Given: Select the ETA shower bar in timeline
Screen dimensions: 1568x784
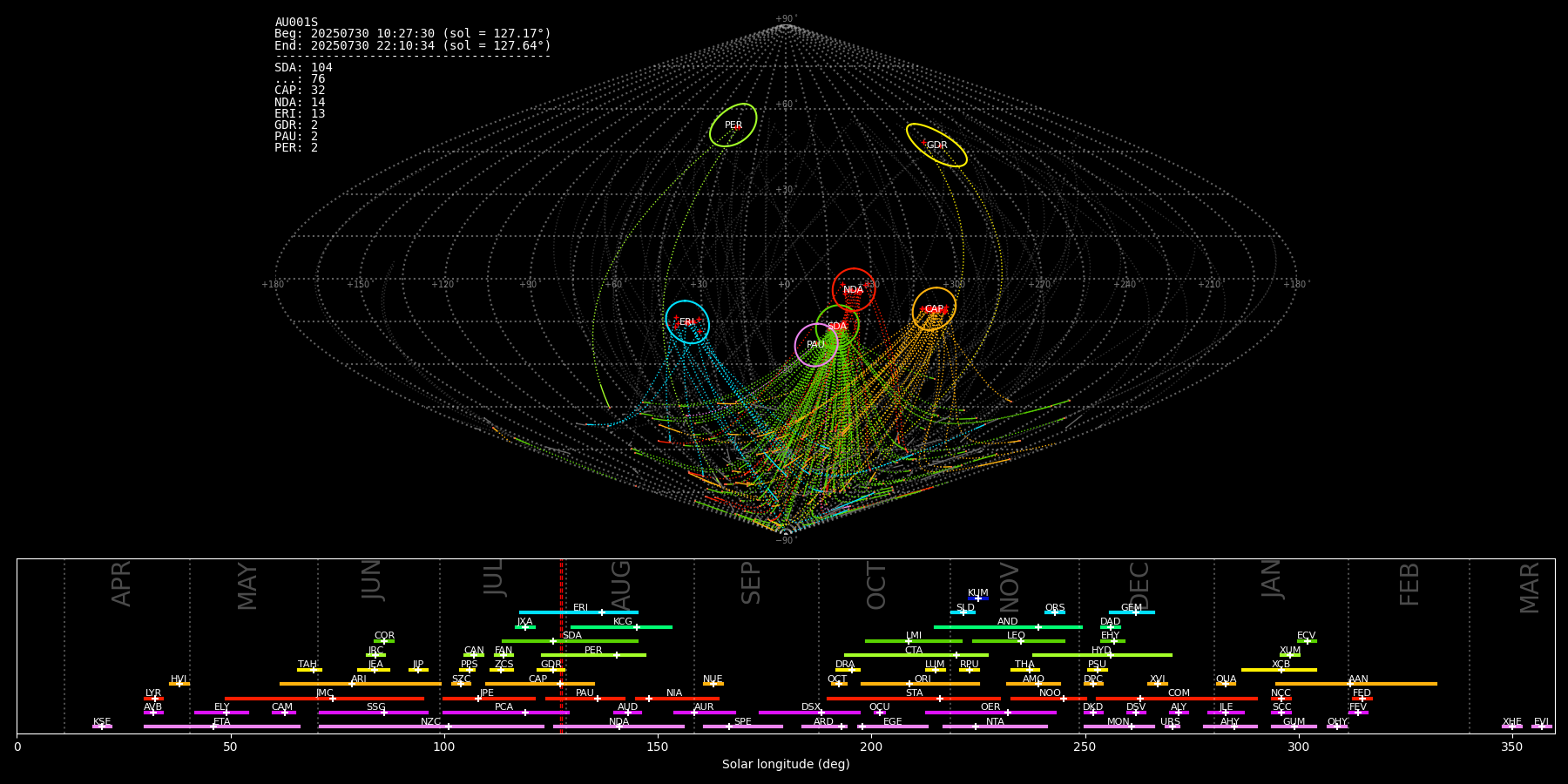Looking at the screenshot, I should coord(222,727).
